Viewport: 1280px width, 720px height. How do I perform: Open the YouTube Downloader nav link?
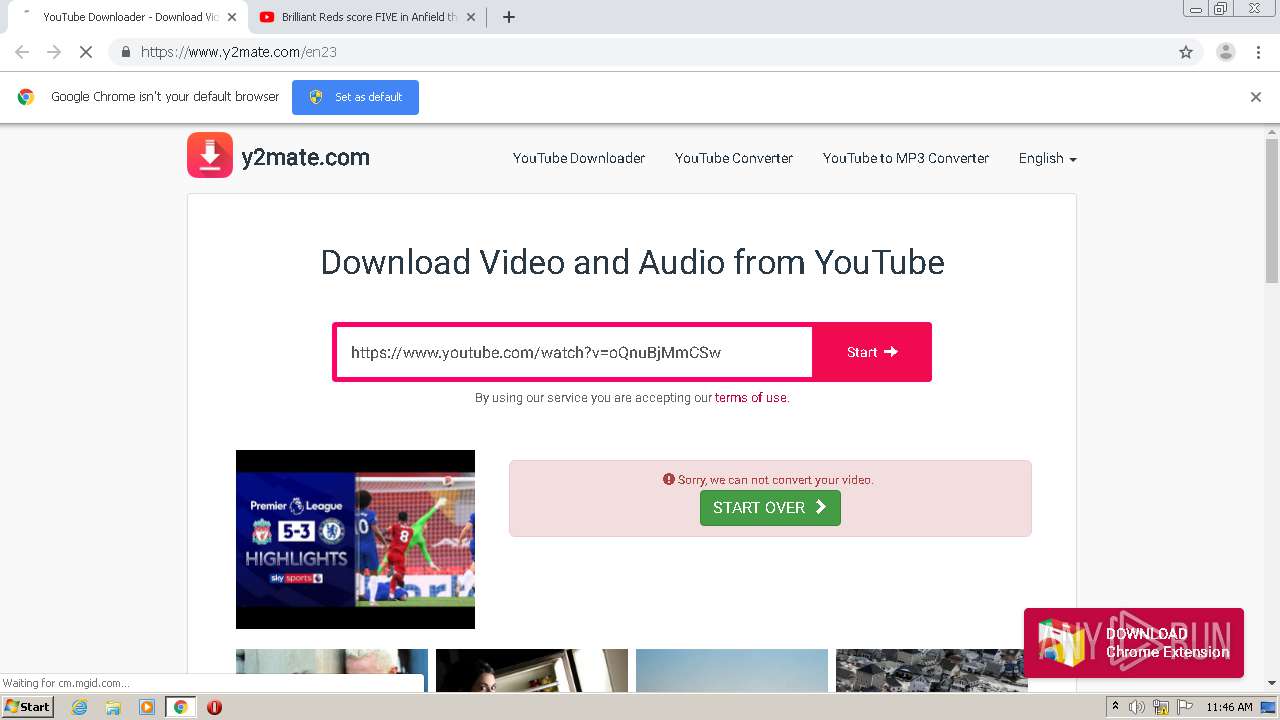(579, 158)
